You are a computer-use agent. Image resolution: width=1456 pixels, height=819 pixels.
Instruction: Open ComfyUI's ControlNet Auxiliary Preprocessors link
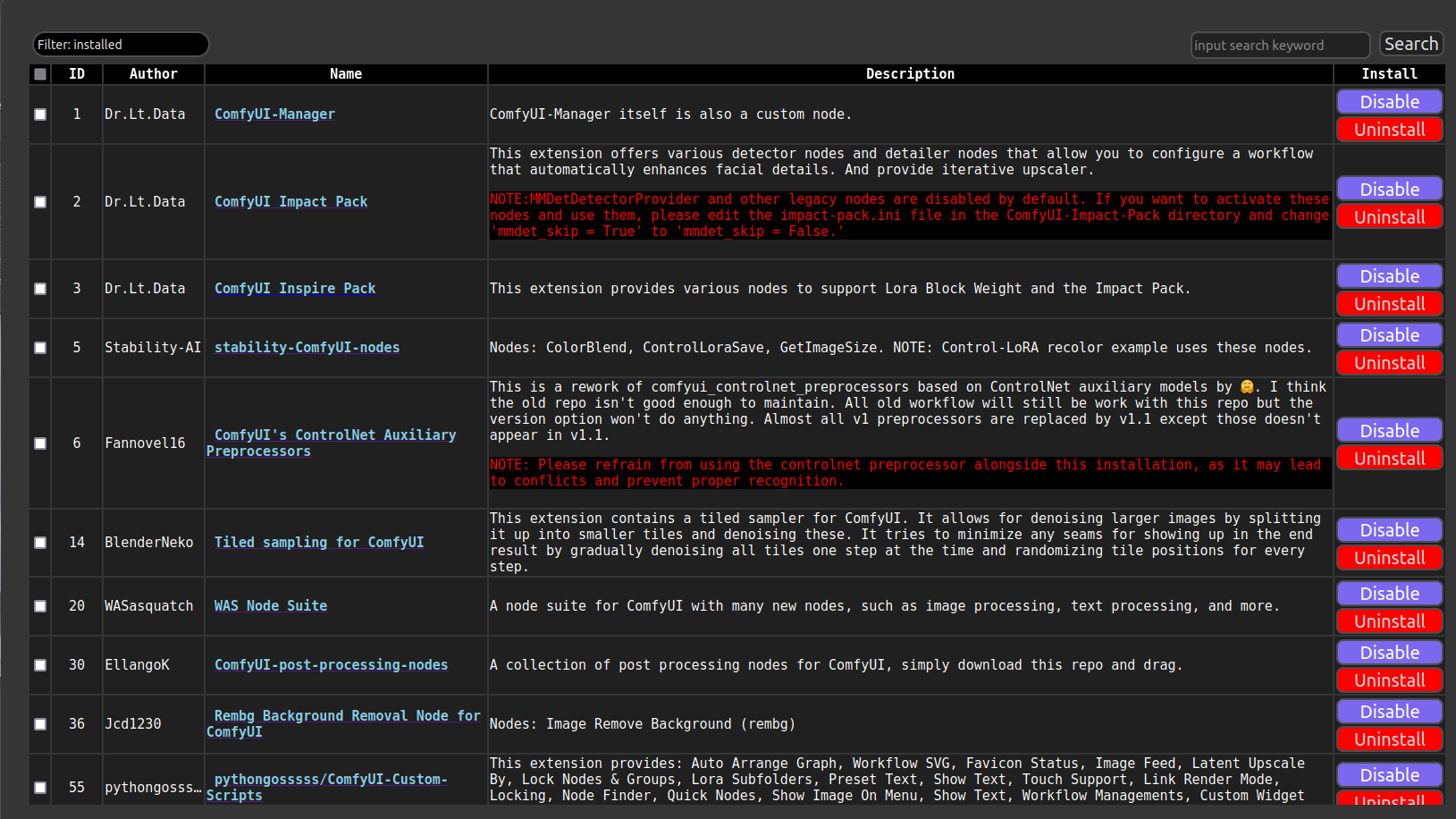pyautogui.click(x=332, y=443)
